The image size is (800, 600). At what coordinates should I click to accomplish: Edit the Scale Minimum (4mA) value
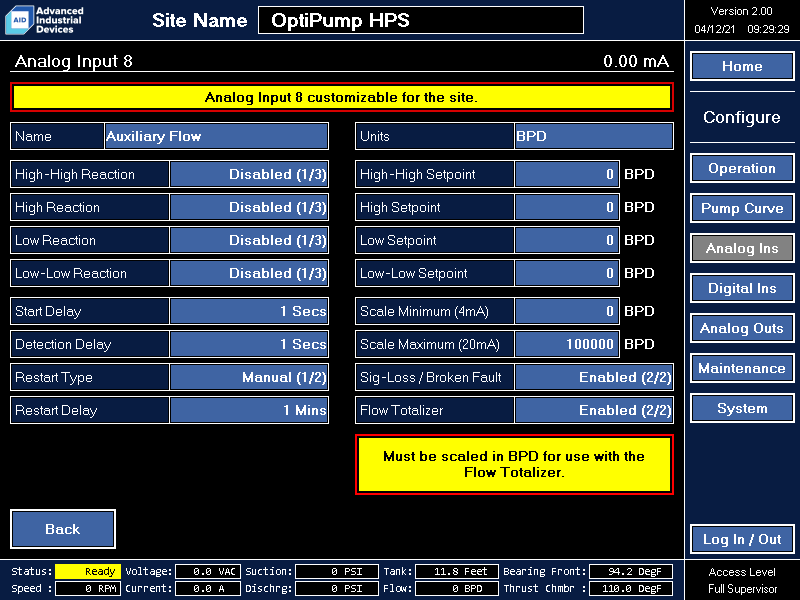pyautogui.click(x=567, y=311)
